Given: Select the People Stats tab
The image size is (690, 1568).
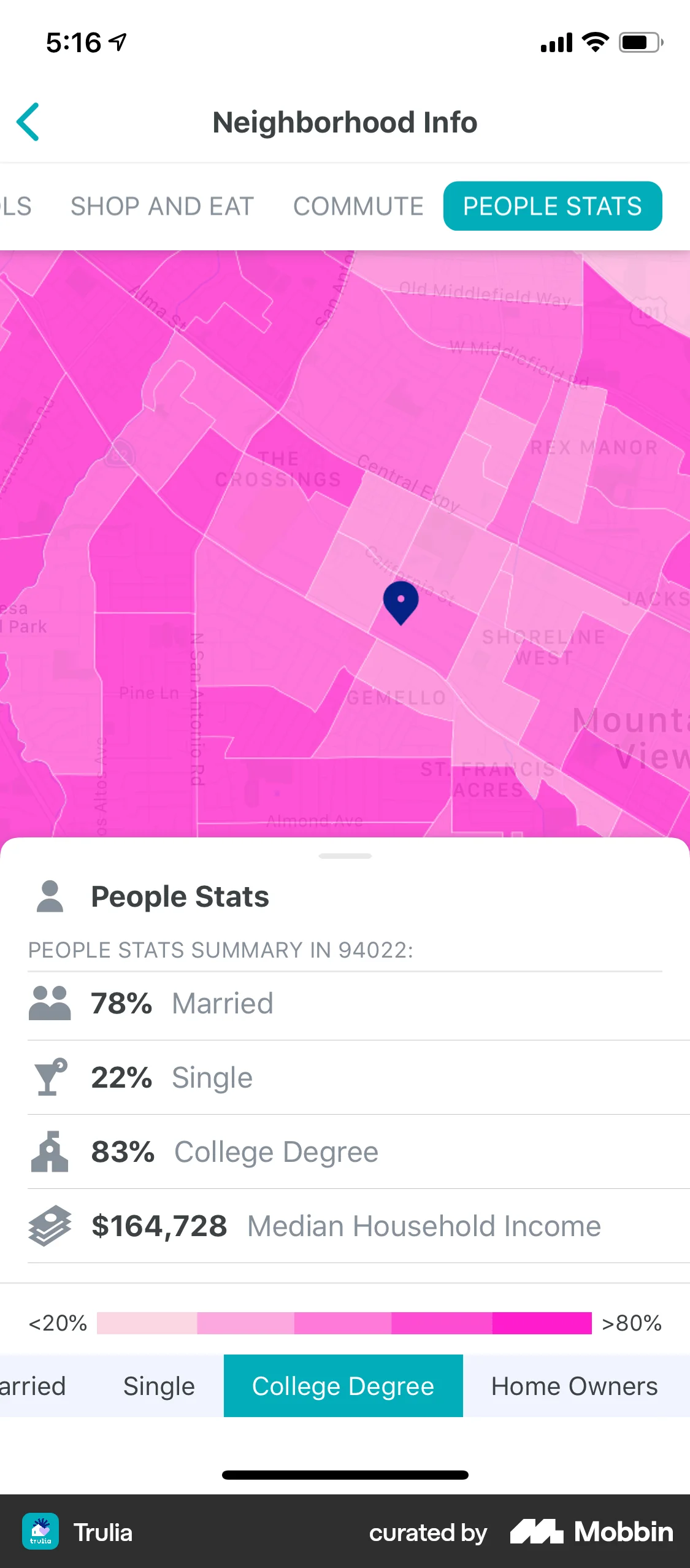Looking at the screenshot, I should pyautogui.click(x=552, y=206).
